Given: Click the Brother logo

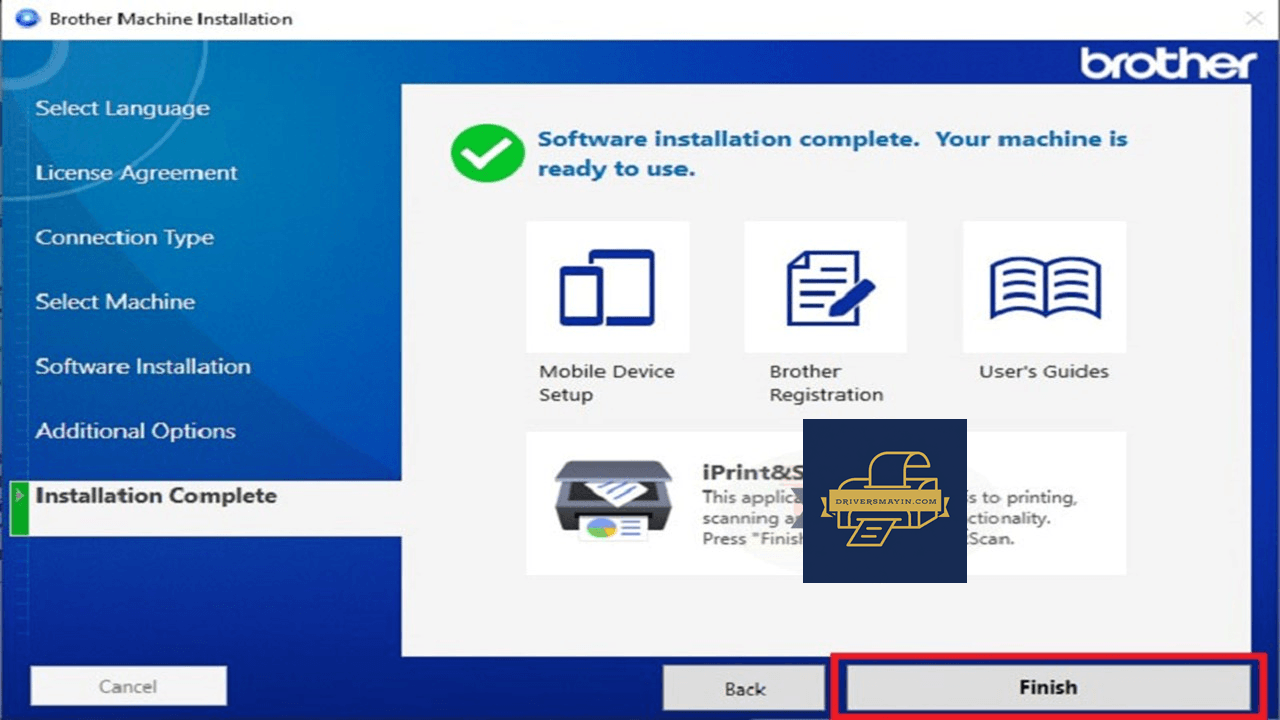Looking at the screenshot, I should pos(1168,64).
